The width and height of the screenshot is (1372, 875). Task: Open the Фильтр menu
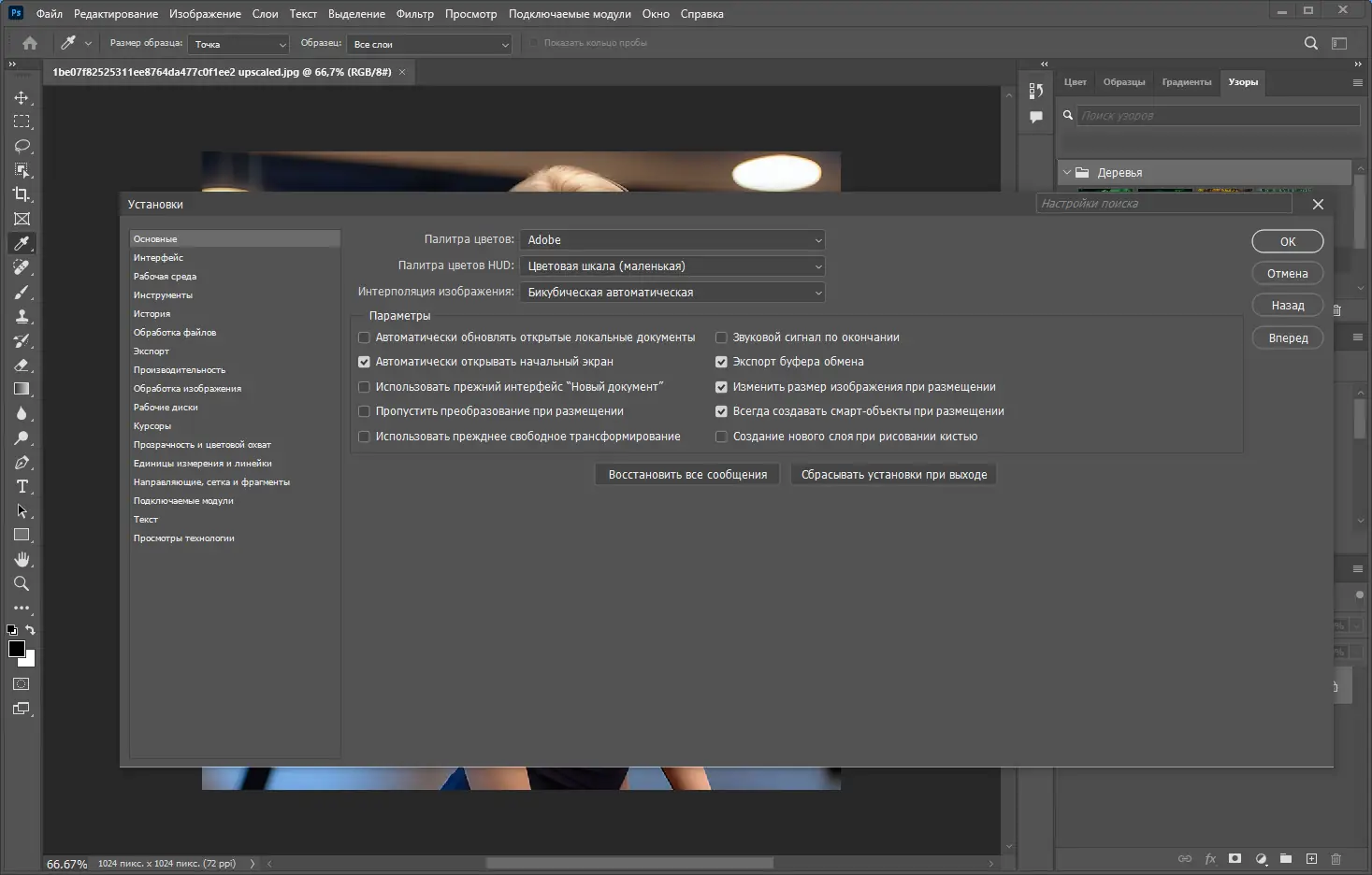pos(414,14)
